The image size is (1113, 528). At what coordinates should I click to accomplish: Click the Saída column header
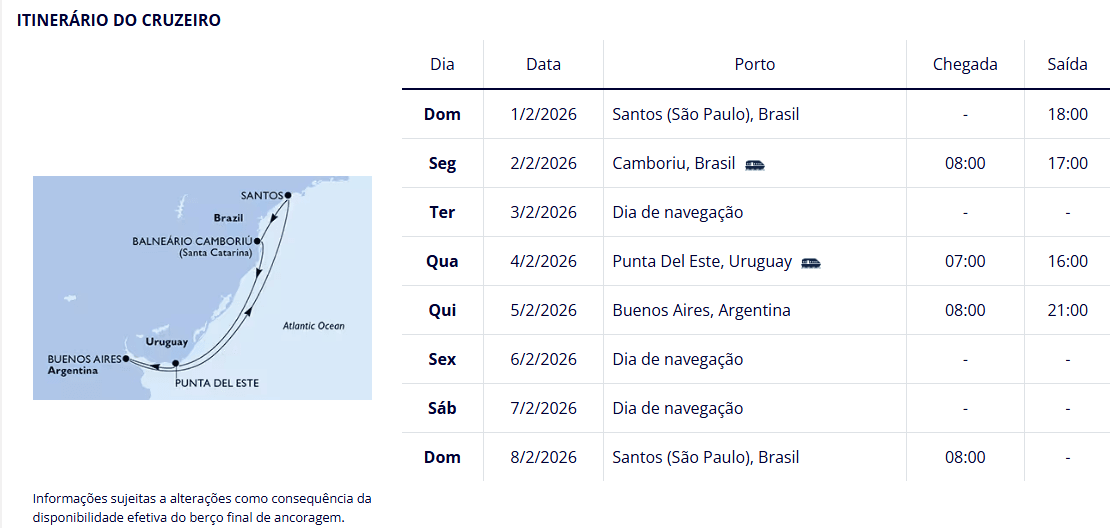click(1067, 64)
